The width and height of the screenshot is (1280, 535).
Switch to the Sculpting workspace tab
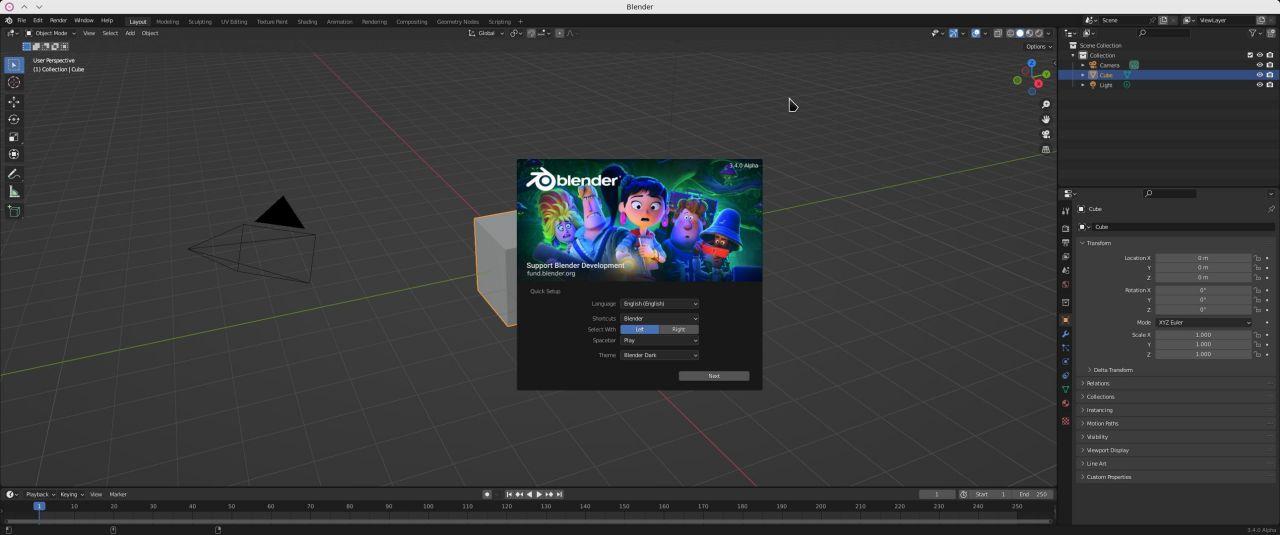tap(200, 21)
